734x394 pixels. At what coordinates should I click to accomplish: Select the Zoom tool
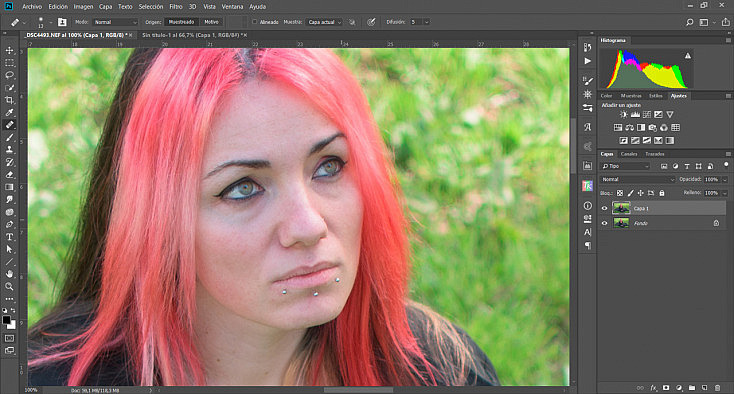pos(9,286)
